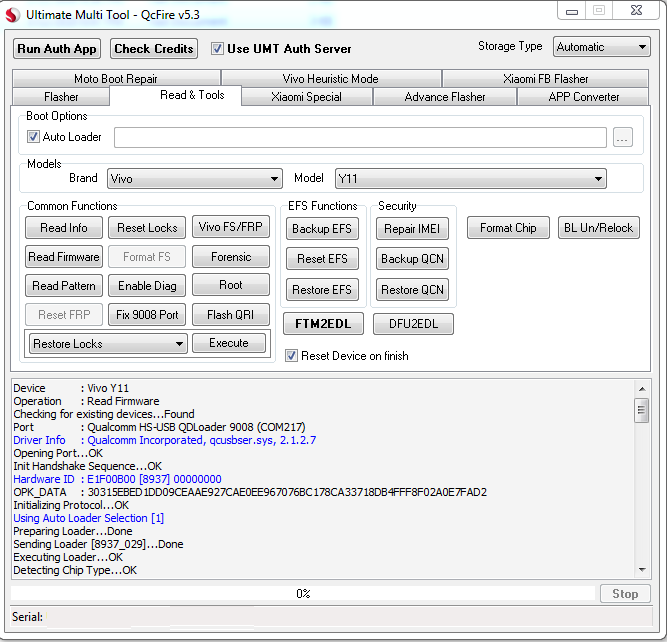Click the Port QDLoader 9008 log line
This screenshot has height=642, width=667.
pyautogui.click(x=160, y=427)
